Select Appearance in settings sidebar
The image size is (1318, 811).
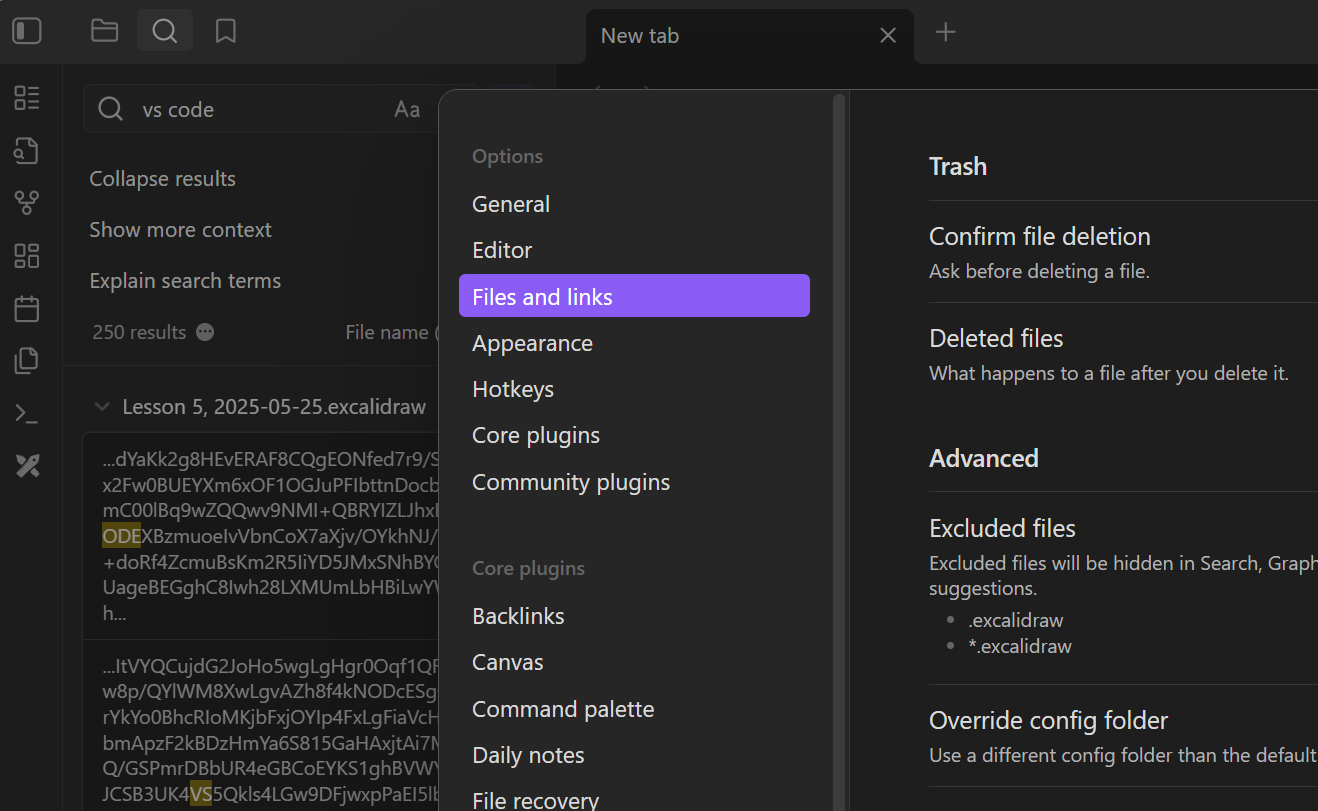532,343
